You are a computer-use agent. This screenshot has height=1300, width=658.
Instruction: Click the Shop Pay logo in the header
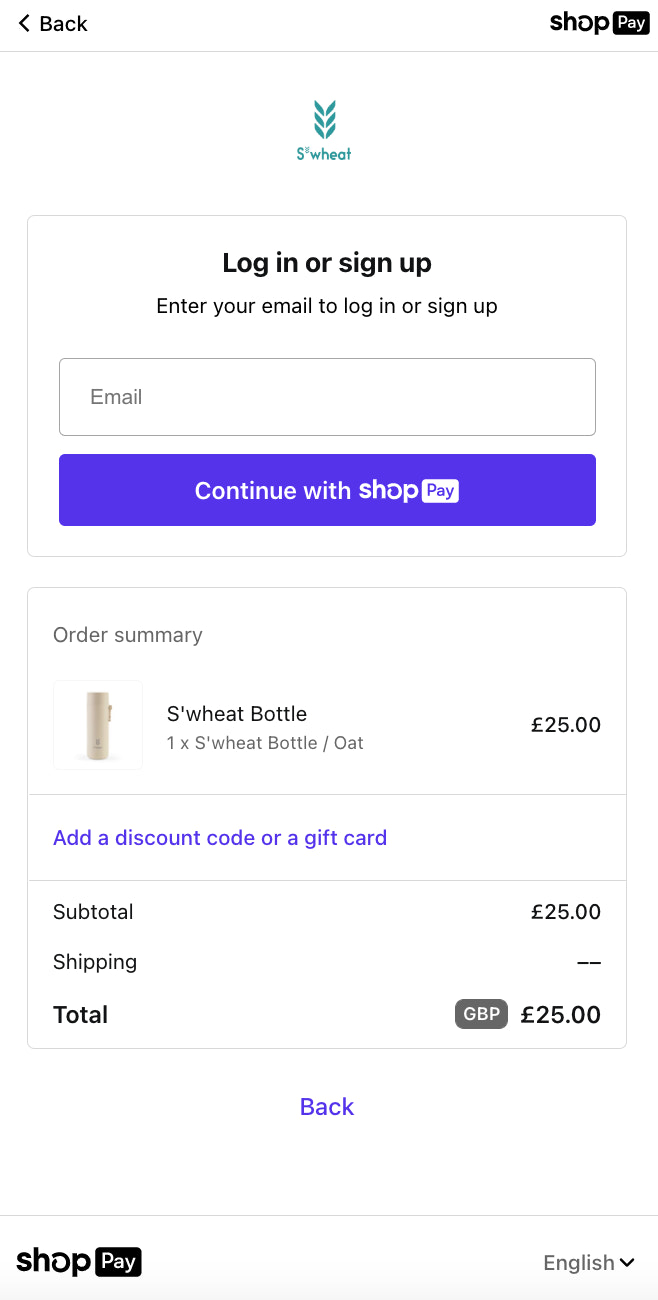pyautogui.click(x=599, y=22)
